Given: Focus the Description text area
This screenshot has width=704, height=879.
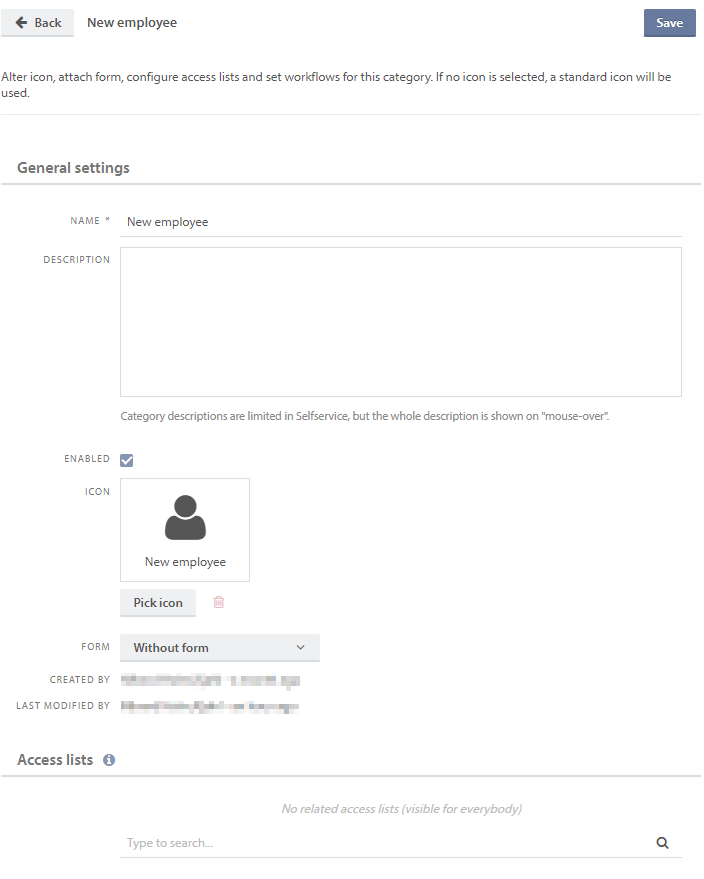Looking at the screenshot, I should (400, 322).
